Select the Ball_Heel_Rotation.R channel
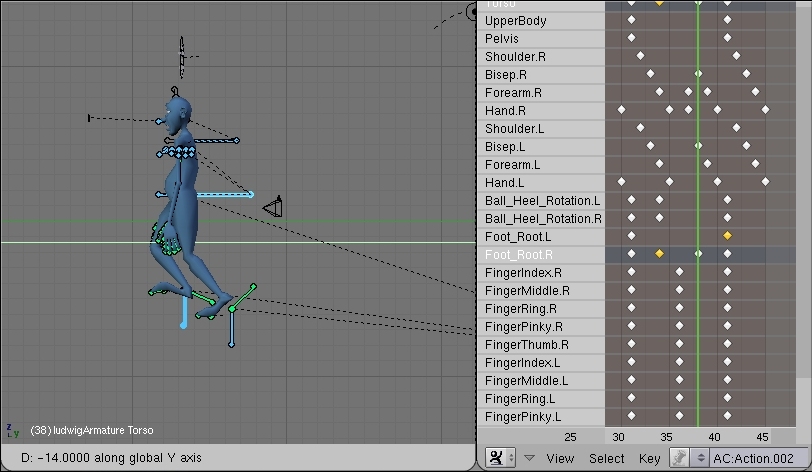 541,219
